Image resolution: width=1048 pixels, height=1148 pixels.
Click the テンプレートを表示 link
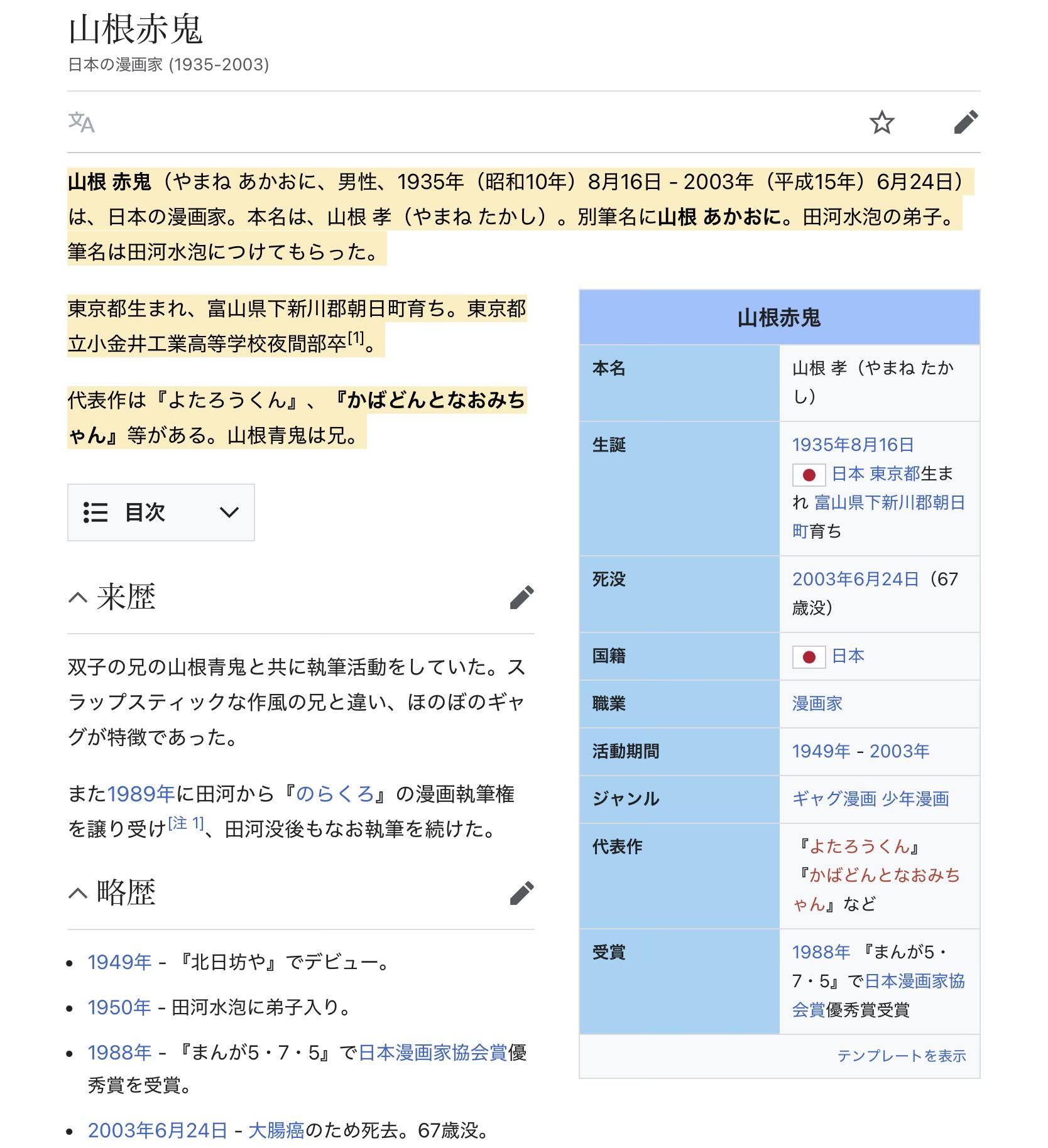[x=901, y=1056]
